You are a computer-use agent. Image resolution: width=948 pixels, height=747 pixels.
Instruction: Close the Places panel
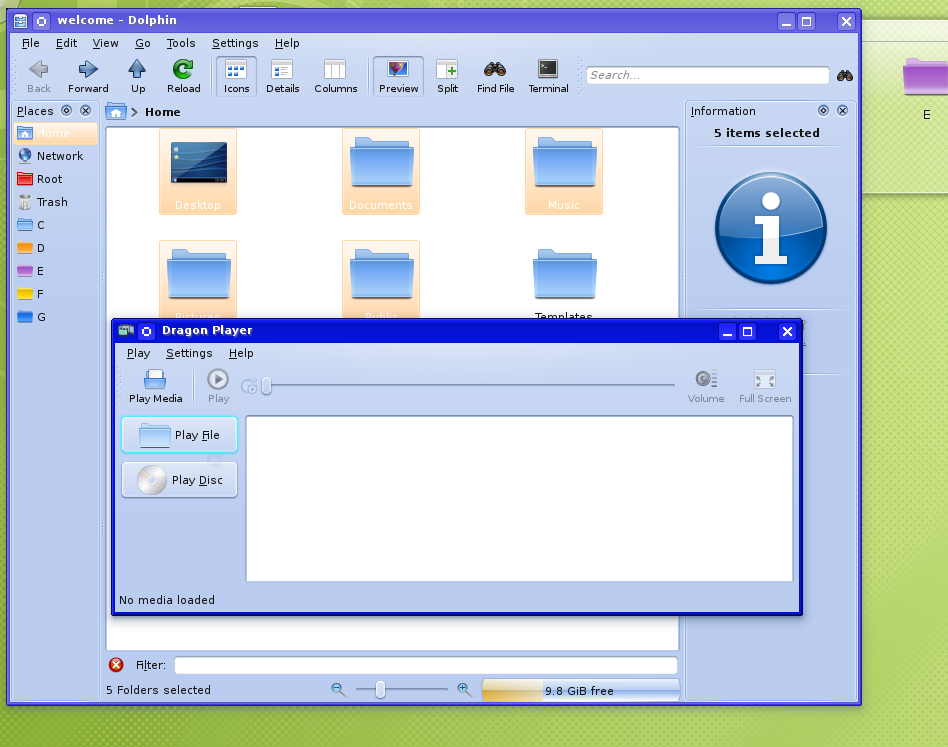click(x=86, y=111)
